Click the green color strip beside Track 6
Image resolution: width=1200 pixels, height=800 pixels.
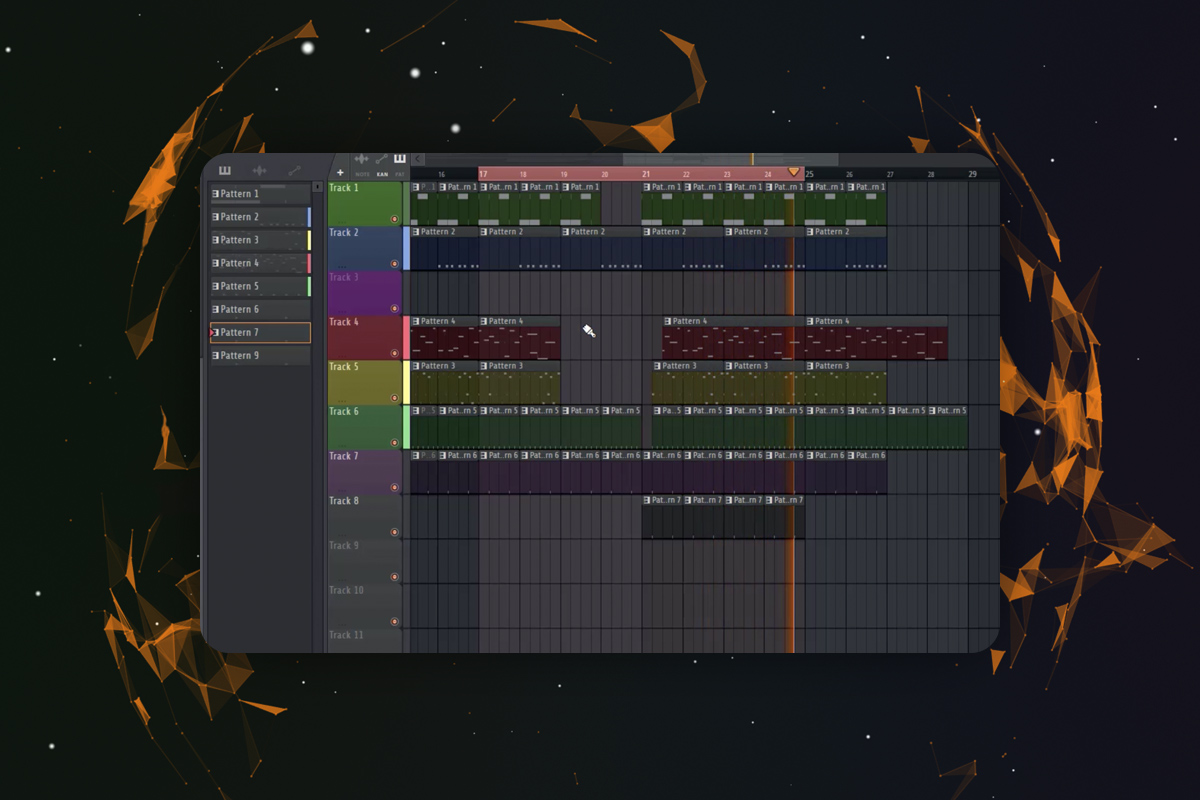pos(406,425)
